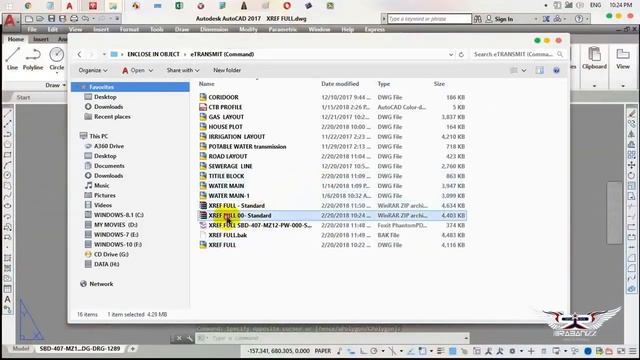
Task: Open CD Drive (G:) in navigation pane
Action: [111, 254]
